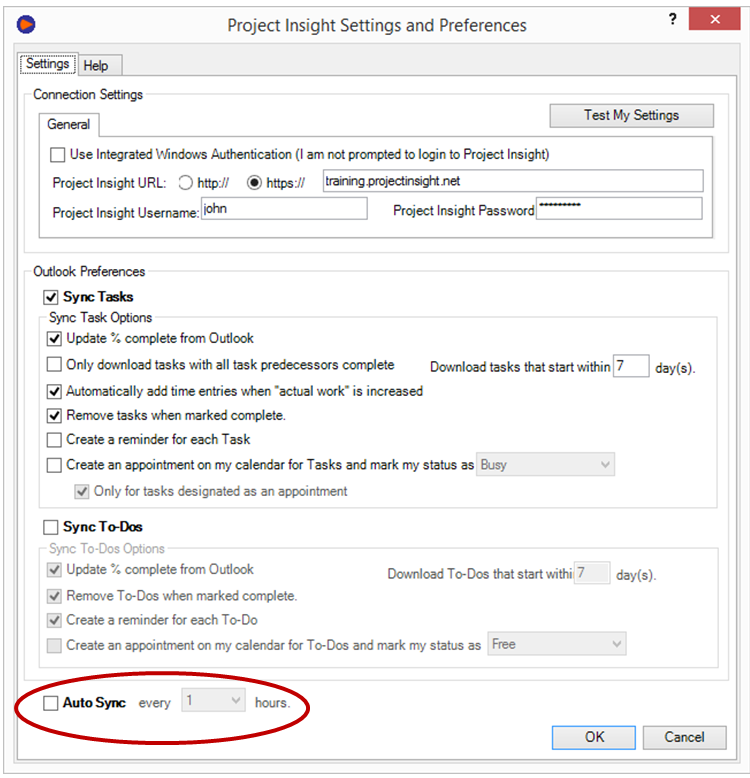The width and height of the screenshot is (750, 778).
Task: Click the Project Insight logo icon
Action: 26,24
